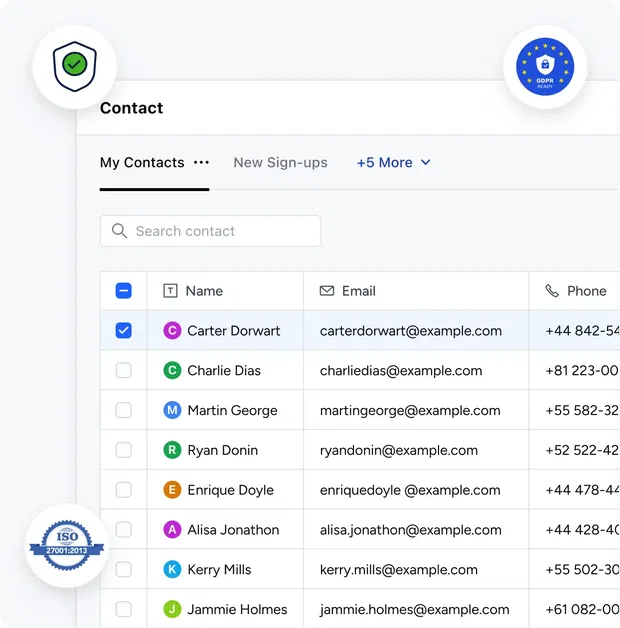Click the Phone column handset icon
The width and height of the screenshot is (620, 628).
click(552, 291)
